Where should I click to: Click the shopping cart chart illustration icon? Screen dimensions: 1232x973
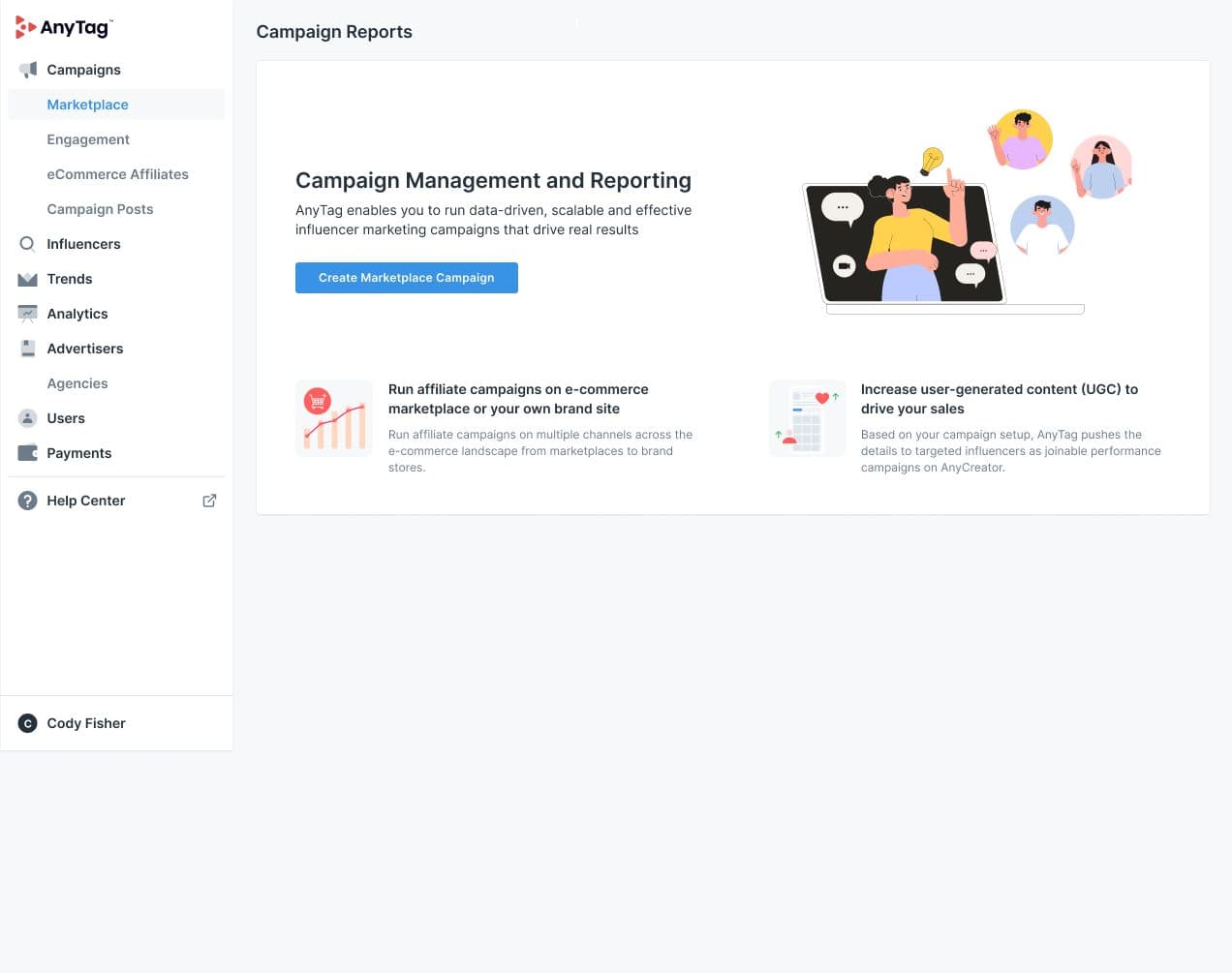(x=333, y=417)
